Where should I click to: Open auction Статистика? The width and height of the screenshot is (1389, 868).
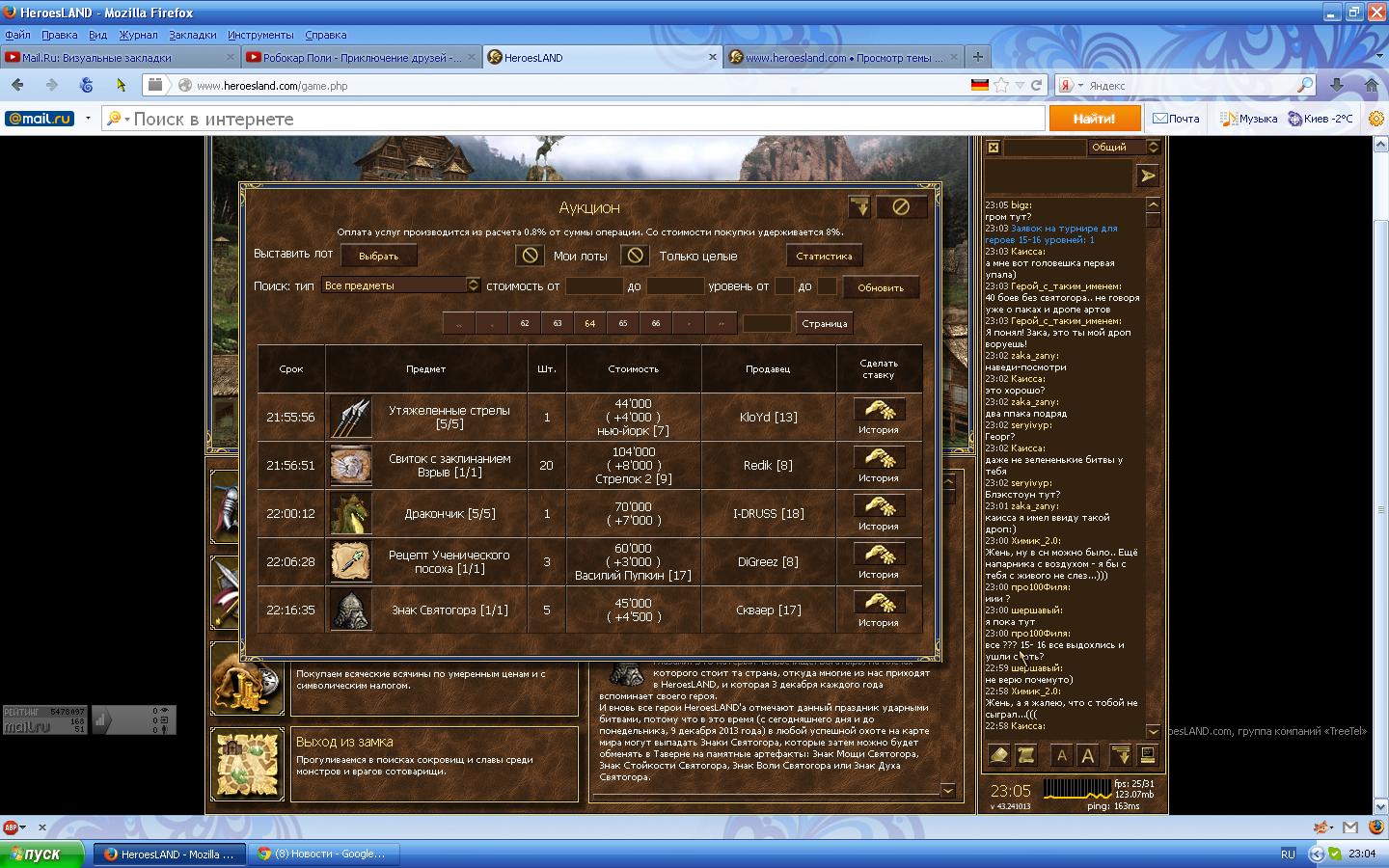(824, 256)
